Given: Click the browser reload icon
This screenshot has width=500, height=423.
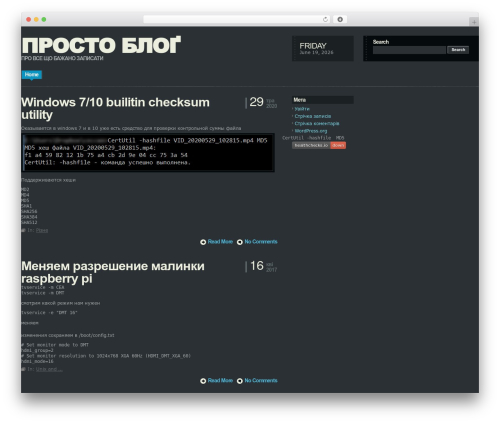Looking at the screenshot, I should click(325, 19).
